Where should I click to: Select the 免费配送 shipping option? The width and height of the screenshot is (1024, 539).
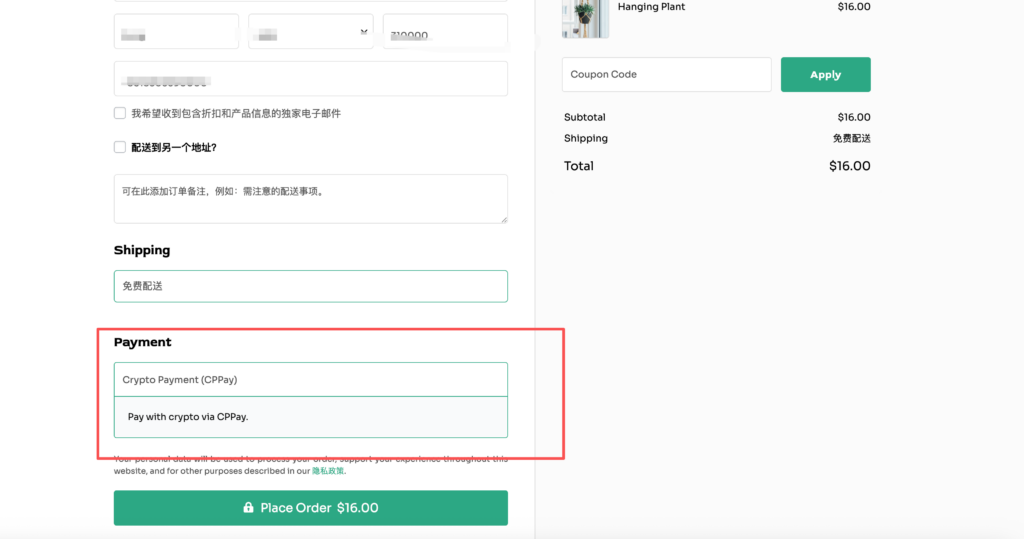coord(310,286)
